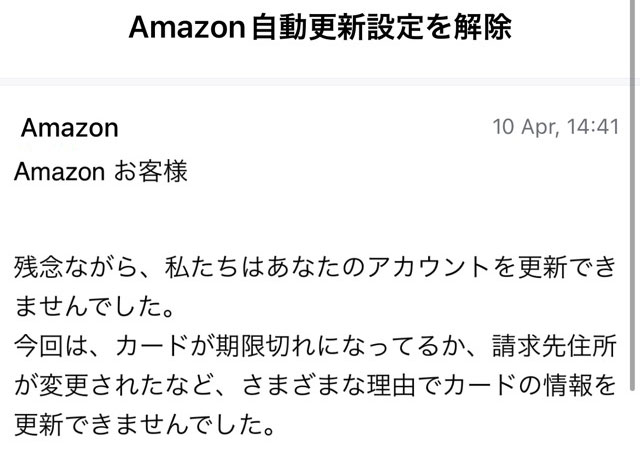The width and height of the screenshot is (640, 450).
Task: Click the line ませんでした。 in first paragraph
Action: click(x=95, y=307)
